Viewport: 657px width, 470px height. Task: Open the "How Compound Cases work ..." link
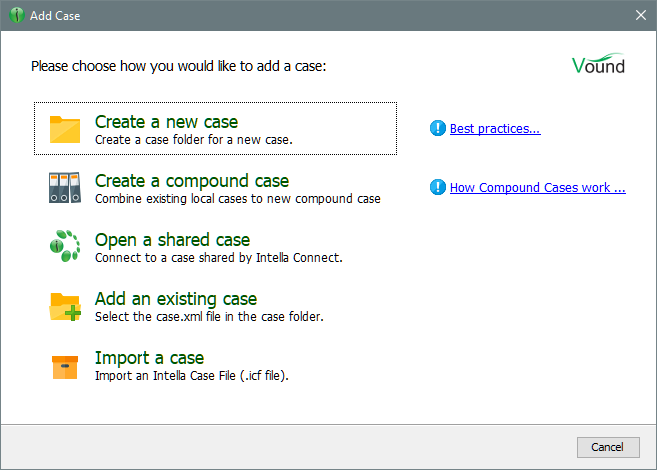(537, 187)
